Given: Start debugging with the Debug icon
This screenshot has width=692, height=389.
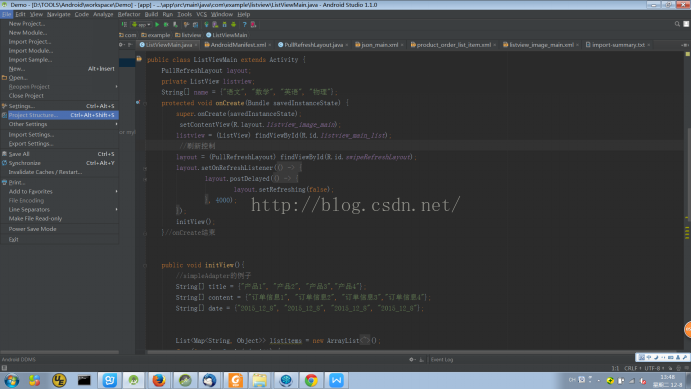Looking at the screenshot, I should pos(166,25).
